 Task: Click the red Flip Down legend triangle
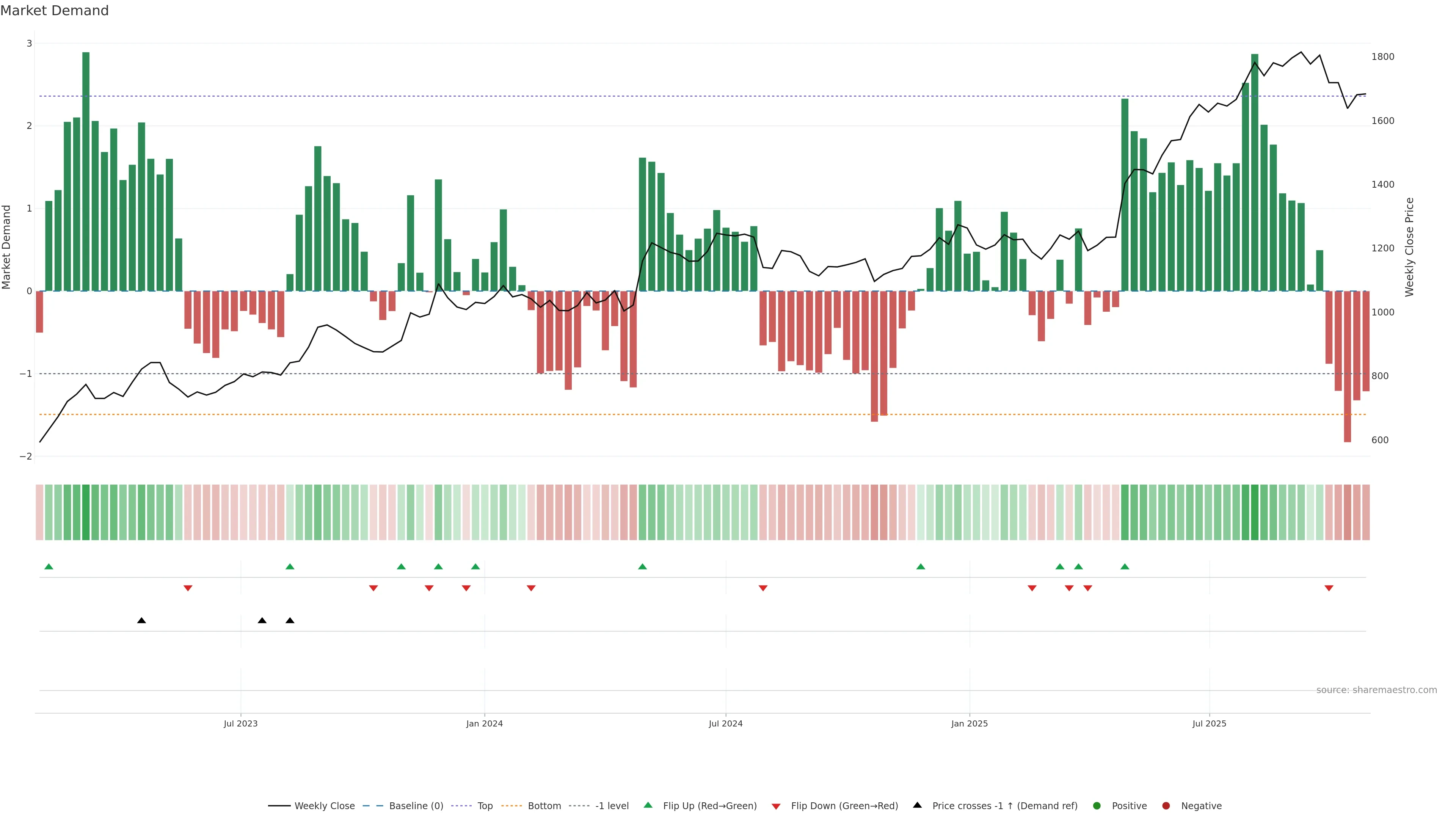(775, 806)
